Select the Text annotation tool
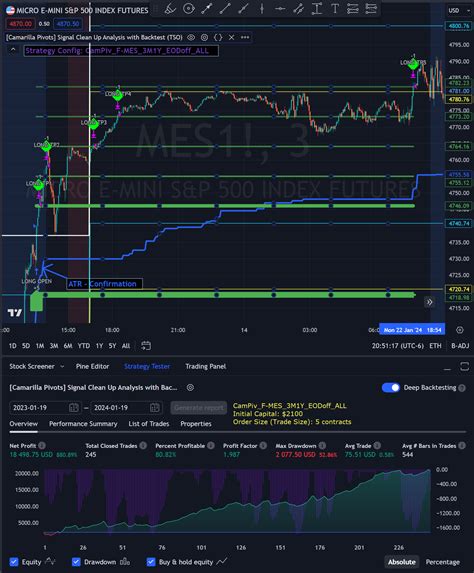Viewport: 474px width, 573px height. pyautogui.click(x=335, y=8)
